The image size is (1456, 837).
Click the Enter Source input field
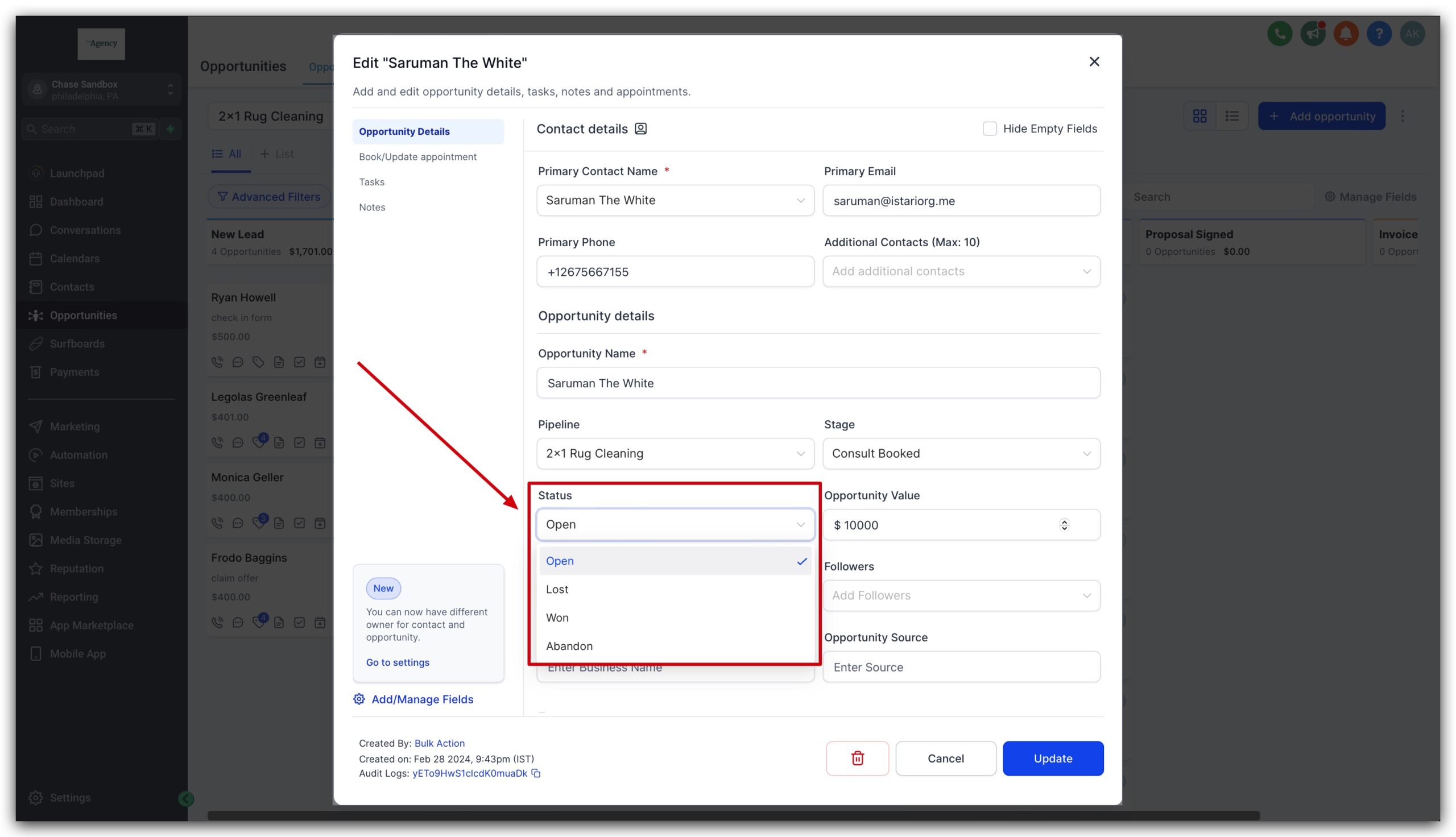961,667
